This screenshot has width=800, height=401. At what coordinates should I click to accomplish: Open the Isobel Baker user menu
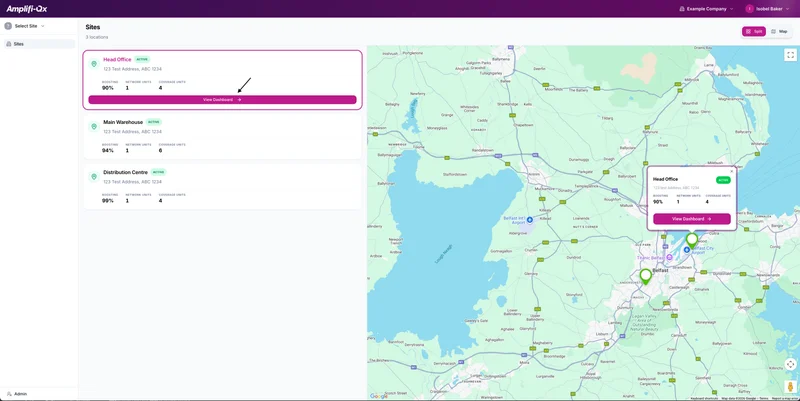[x=772, y=8]
